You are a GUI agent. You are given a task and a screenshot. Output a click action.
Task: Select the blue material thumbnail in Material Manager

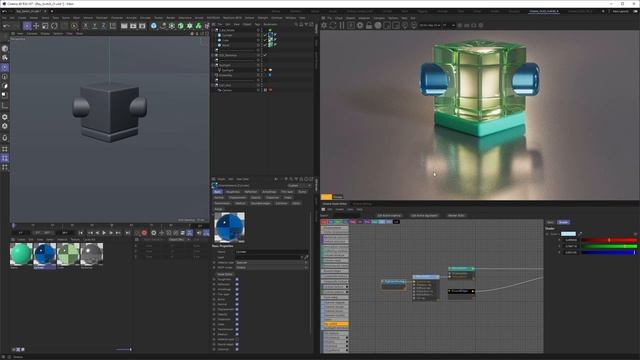(x=44, y=254)
